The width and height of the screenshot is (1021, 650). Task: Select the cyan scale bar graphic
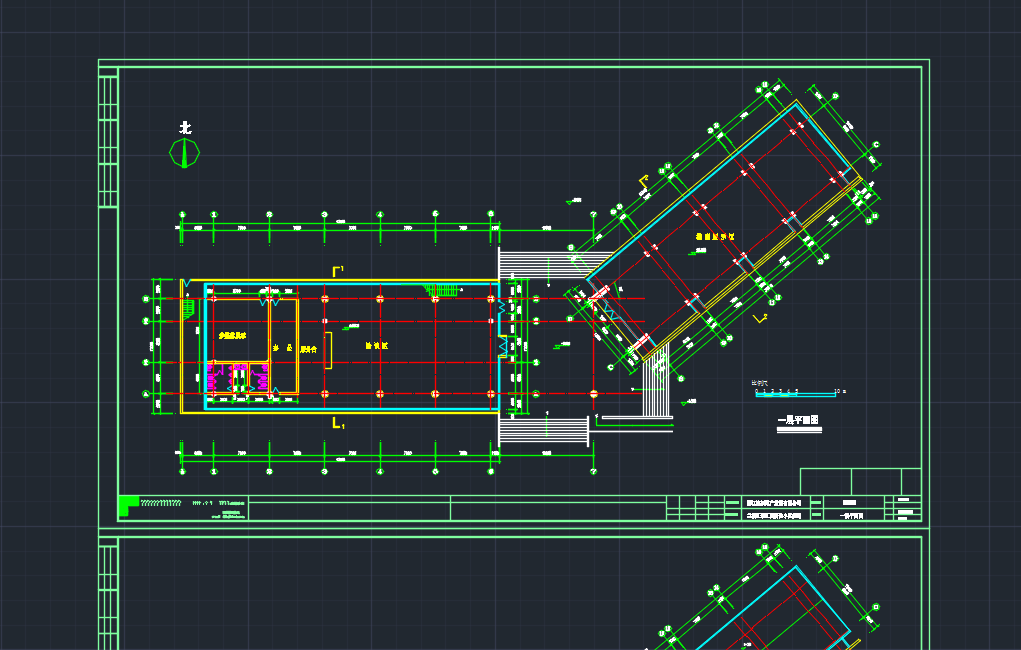(795, 395)
